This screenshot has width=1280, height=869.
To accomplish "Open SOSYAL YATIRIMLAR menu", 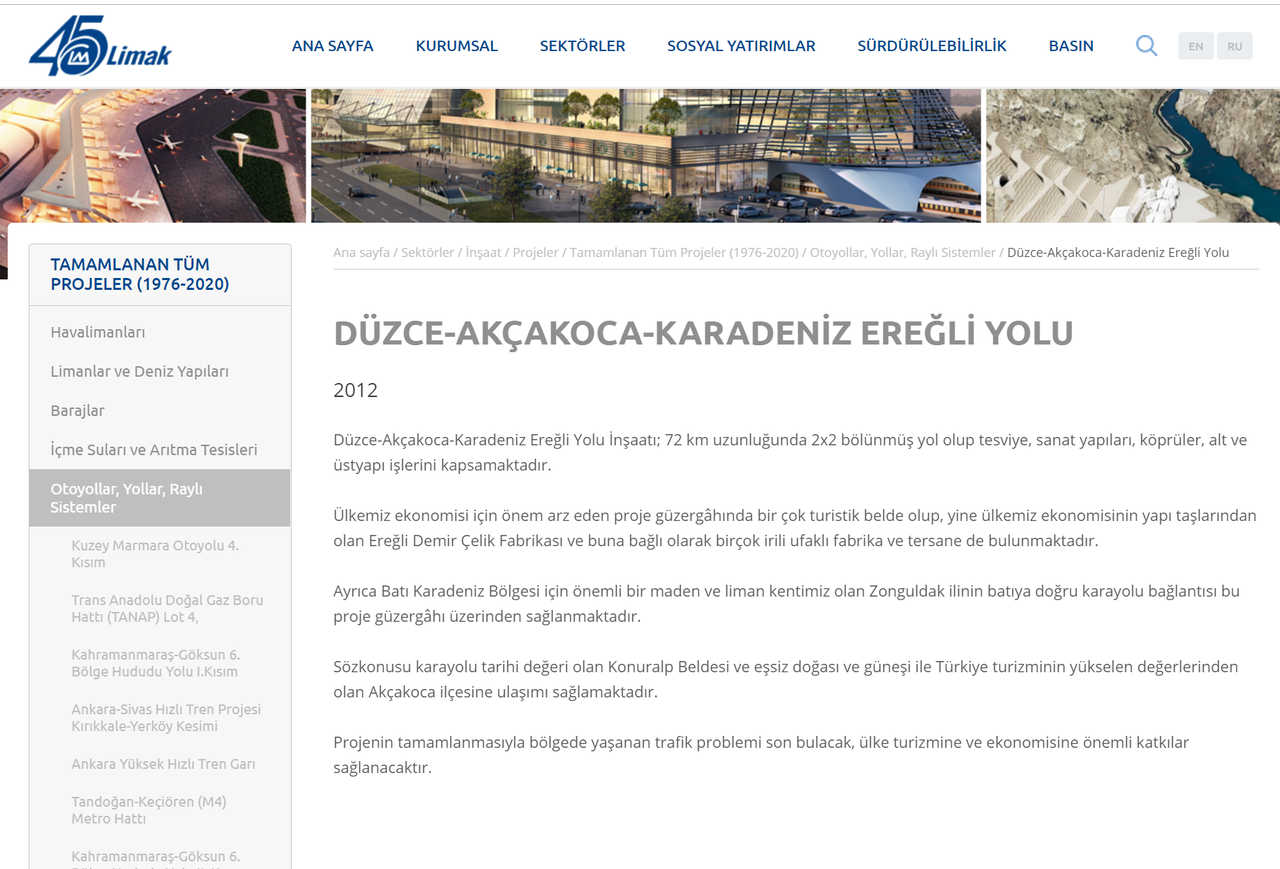I will coord(742,46).
